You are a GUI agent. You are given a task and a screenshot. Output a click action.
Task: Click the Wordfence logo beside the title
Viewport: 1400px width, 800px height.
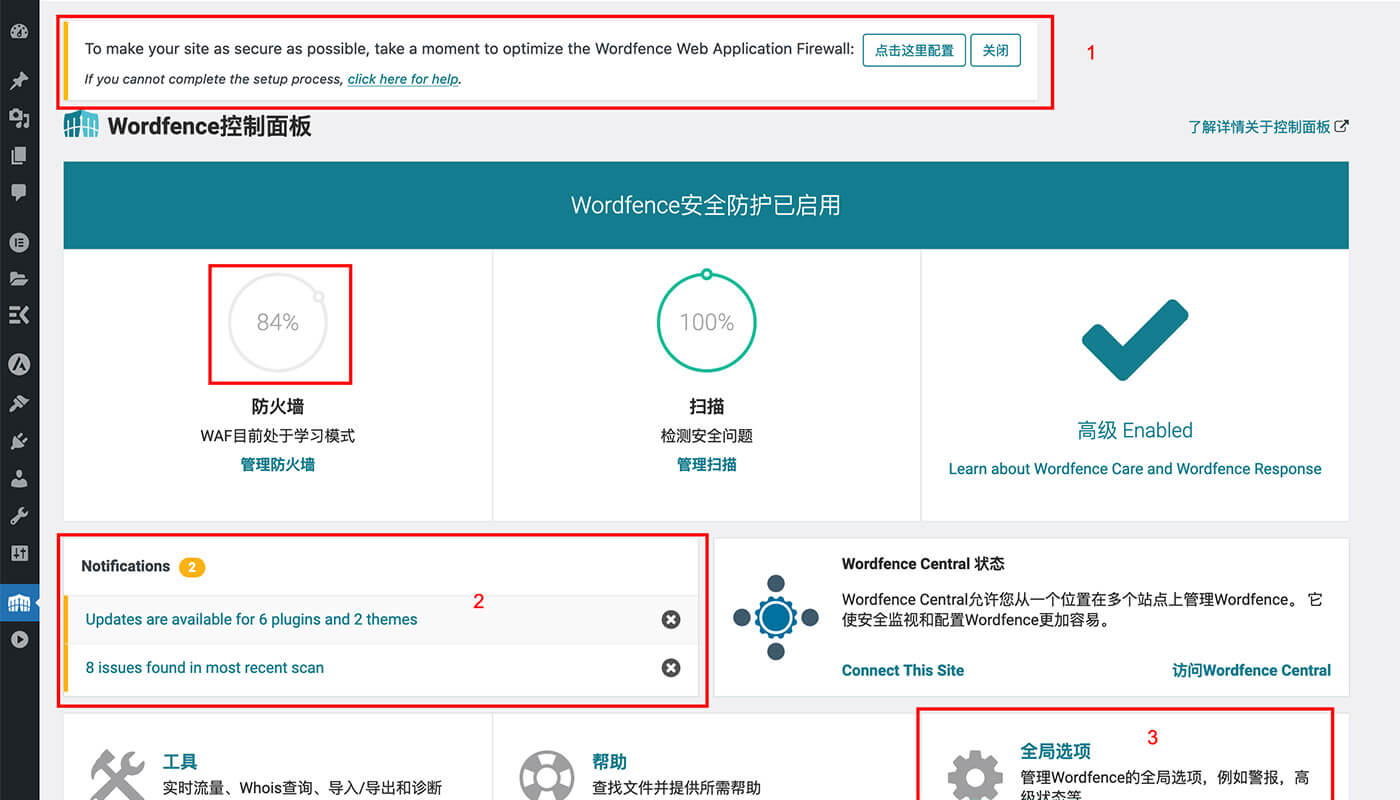(81, 125)
